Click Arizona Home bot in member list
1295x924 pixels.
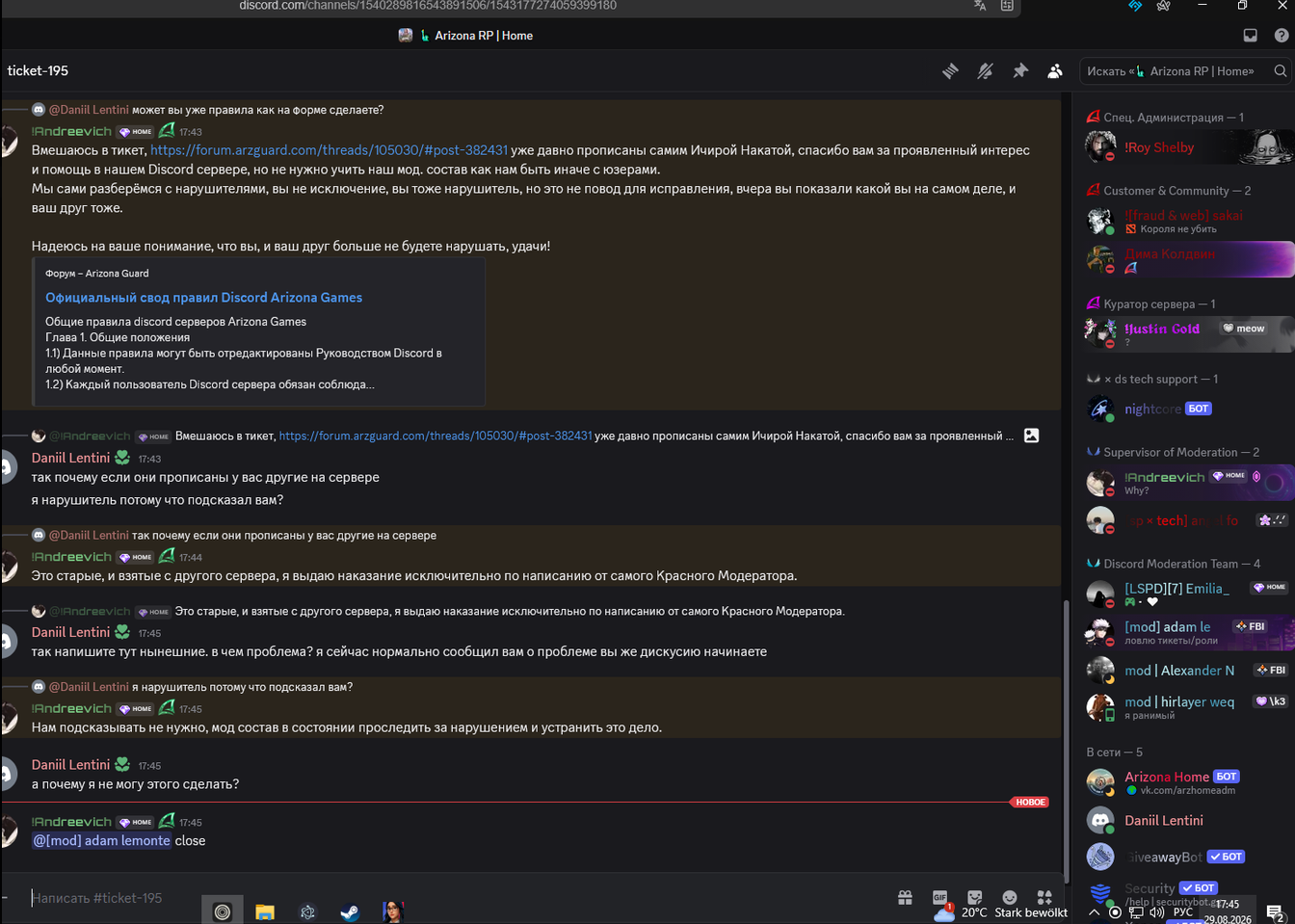[1188, 781]
